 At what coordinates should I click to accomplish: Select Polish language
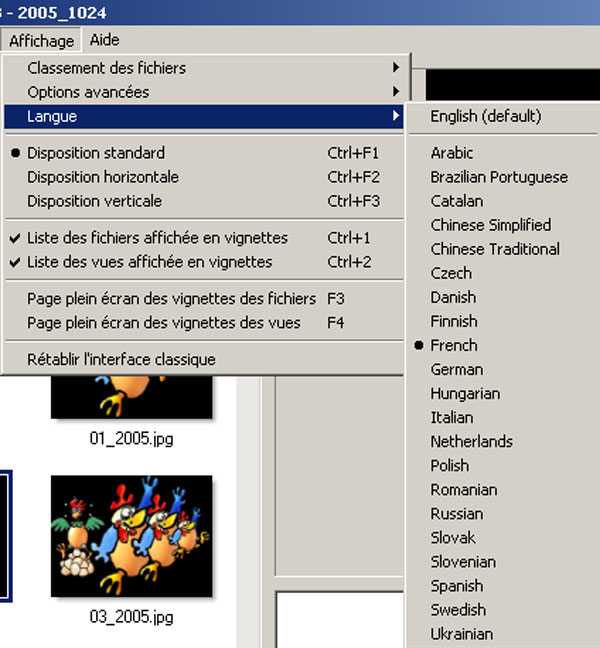tap(504, 465)
